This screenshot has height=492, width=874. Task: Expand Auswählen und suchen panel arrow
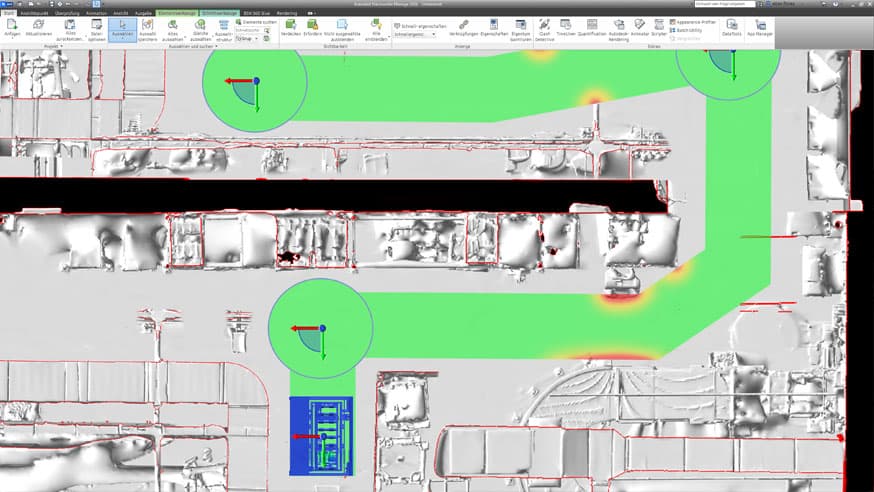tap(216, 46)
